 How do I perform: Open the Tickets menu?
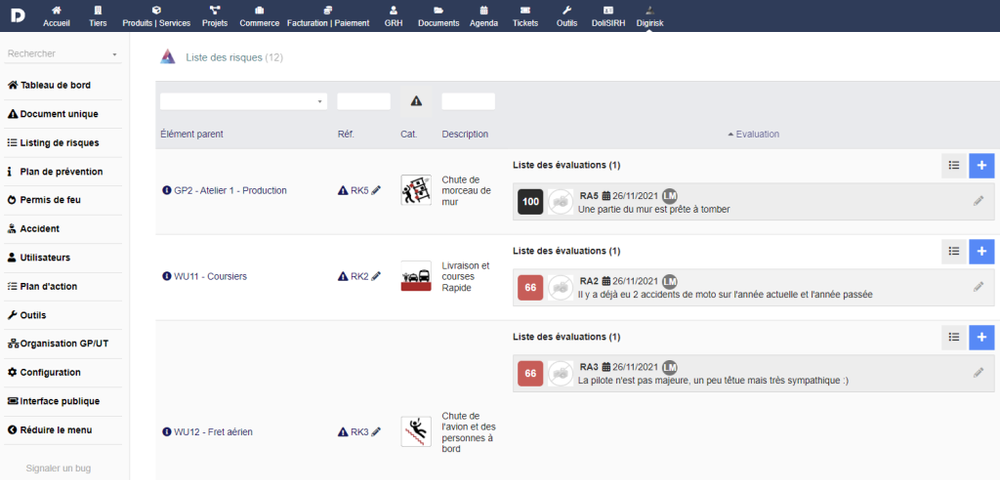525,16
